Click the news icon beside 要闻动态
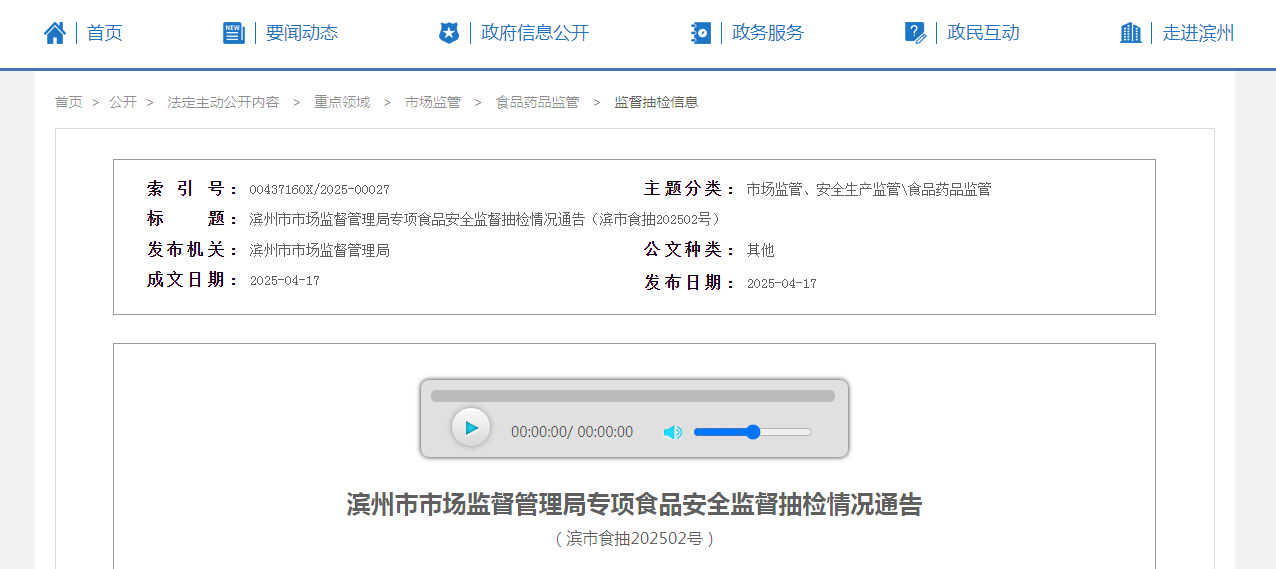The height and width of the screenshot is (569, 1276). [233, 33]
